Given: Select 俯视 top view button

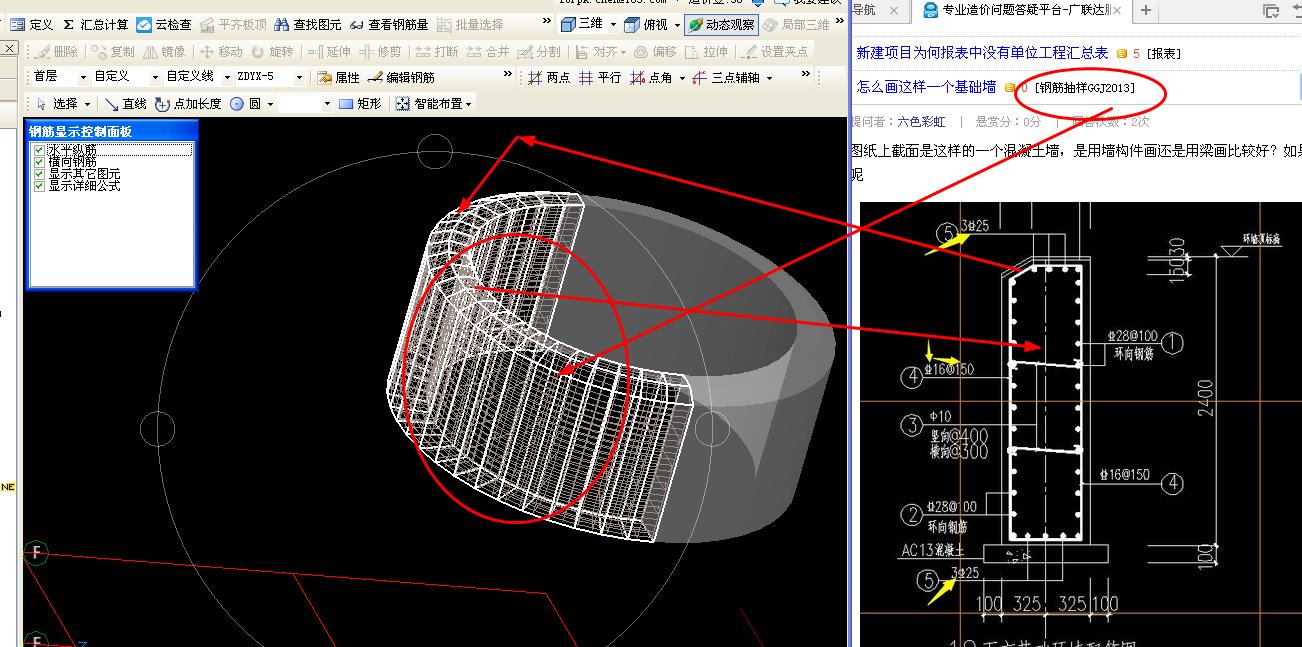Looking at the screenshot, I should pos(647,24).
